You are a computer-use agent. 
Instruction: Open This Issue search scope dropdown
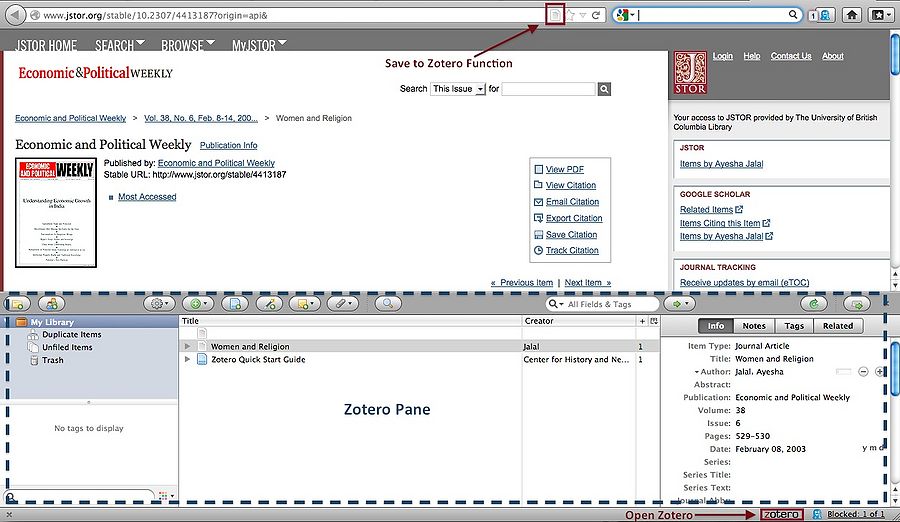[x=458, y=89]
